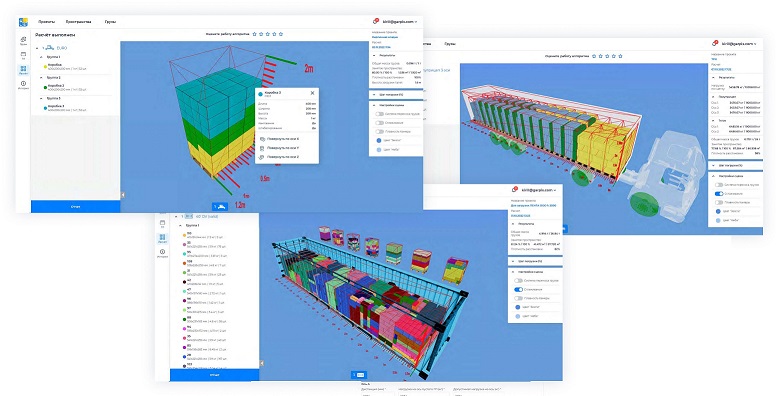This screenshot has height=396, width=776.
Task: Open the История sidebar icon in the pallet window
Action: 23,85
